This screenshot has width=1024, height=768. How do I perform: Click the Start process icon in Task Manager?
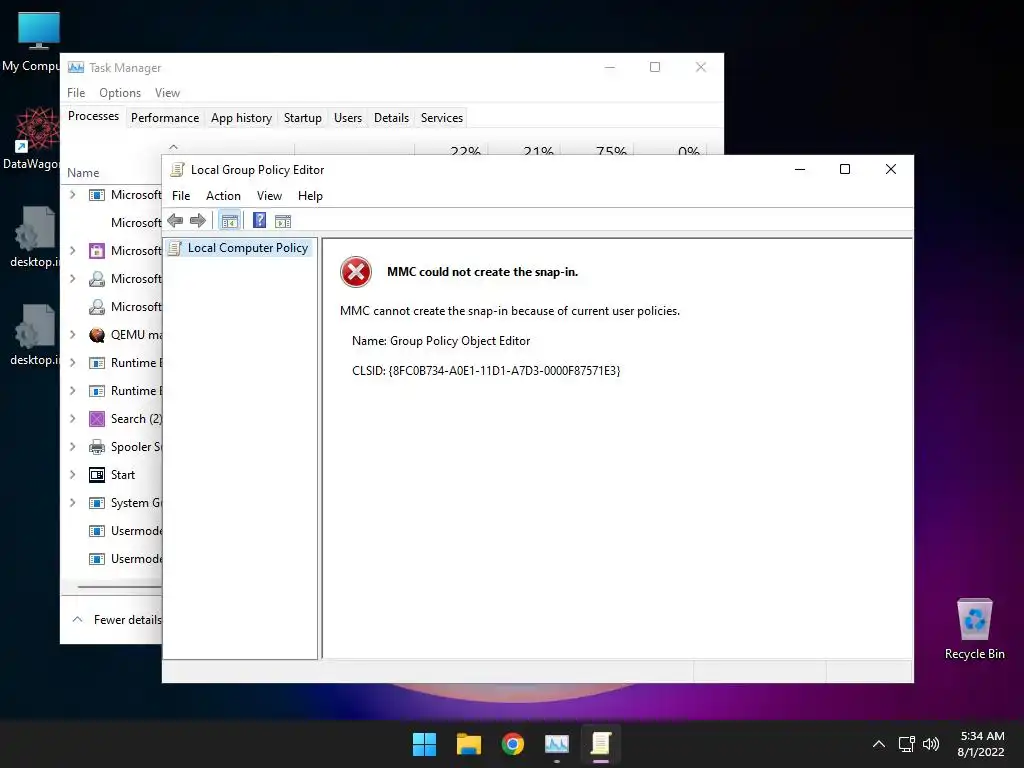97,475
